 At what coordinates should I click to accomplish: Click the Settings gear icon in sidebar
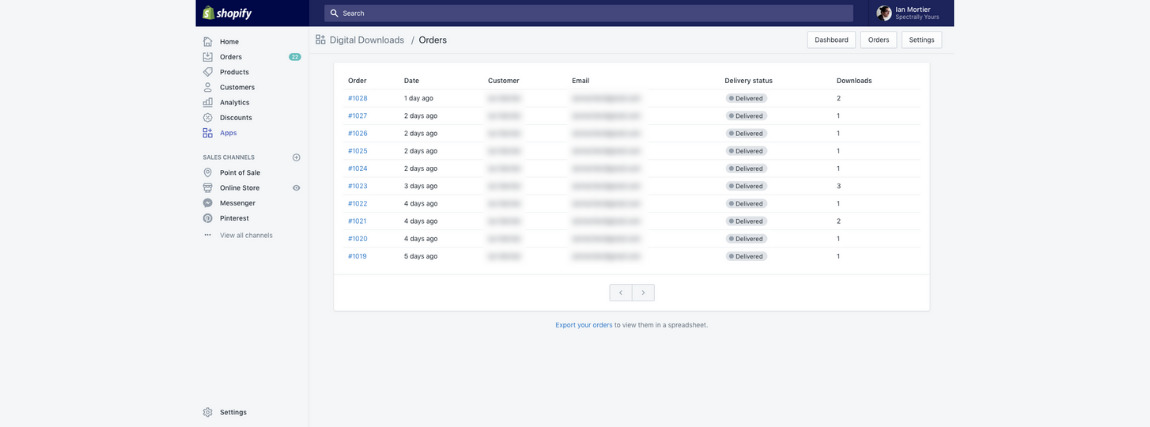click(x=208, y=412)
